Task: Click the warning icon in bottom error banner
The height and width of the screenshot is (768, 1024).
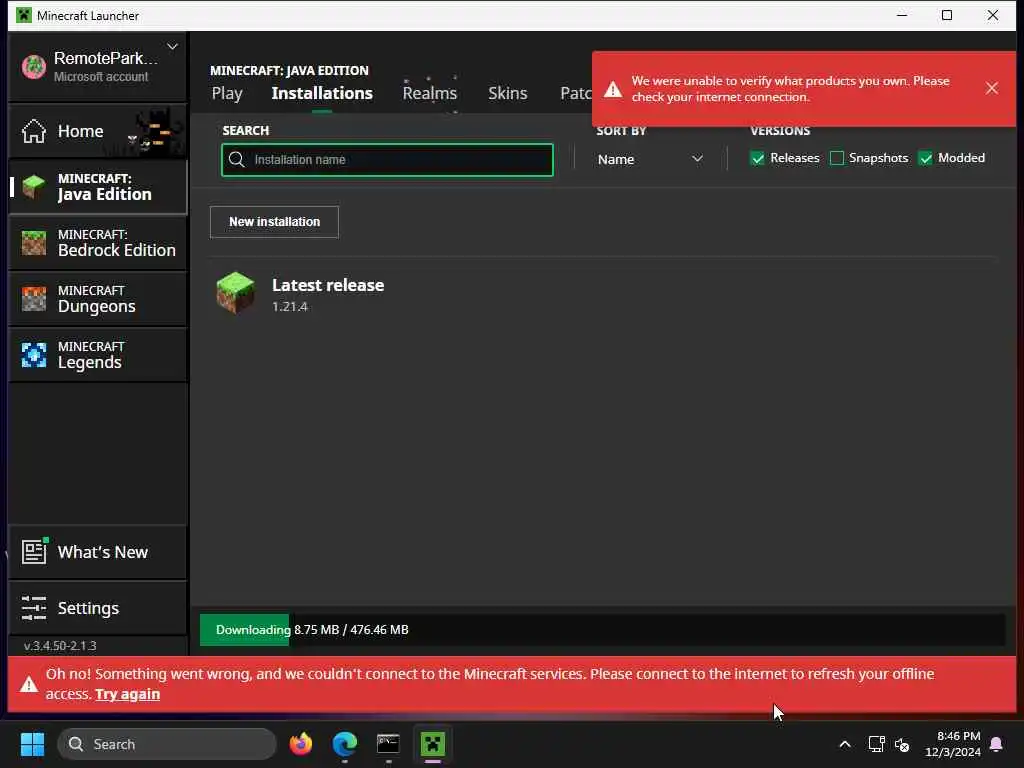Action: coord(29,684)
